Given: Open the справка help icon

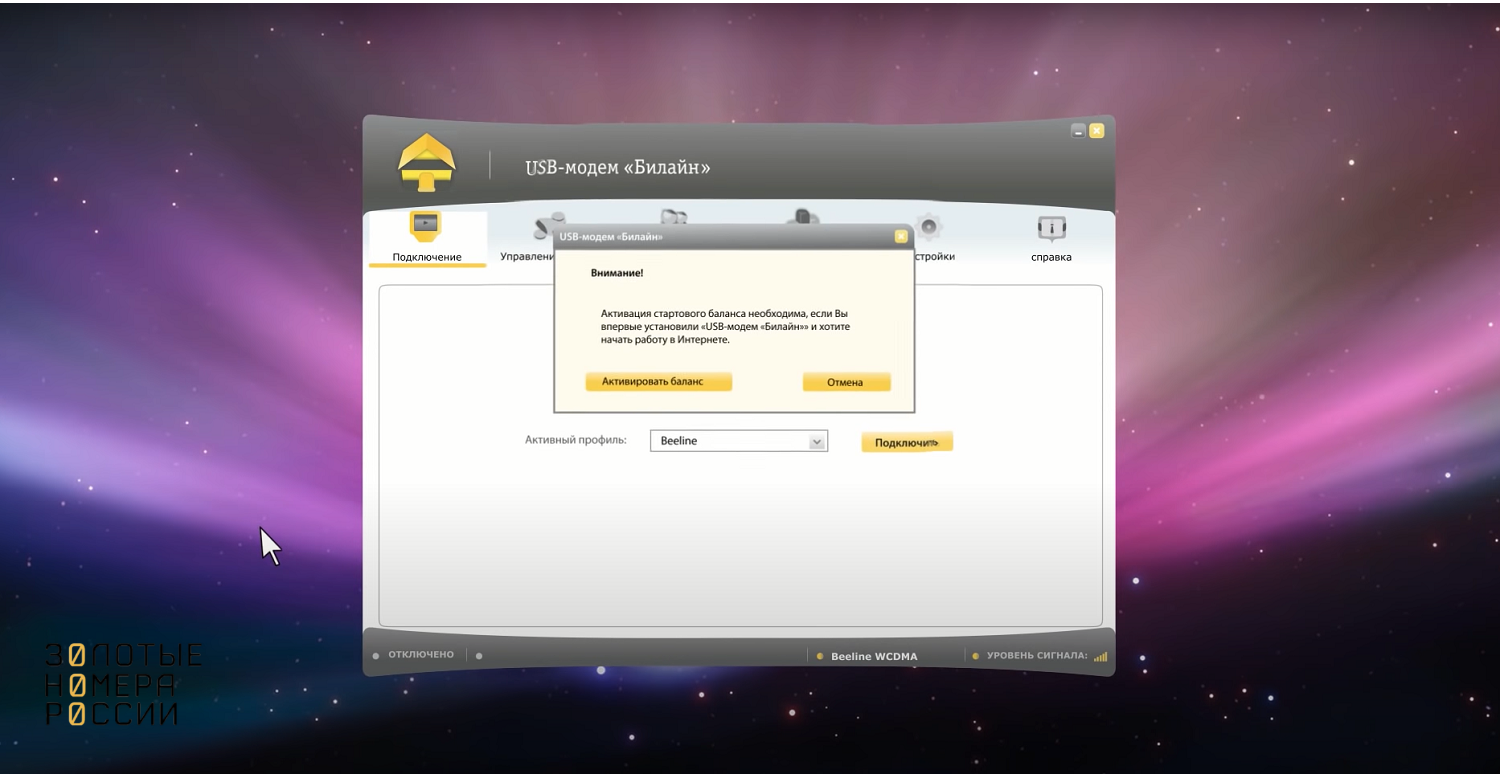Looking at the screenshot, I should pos(1051,228).
